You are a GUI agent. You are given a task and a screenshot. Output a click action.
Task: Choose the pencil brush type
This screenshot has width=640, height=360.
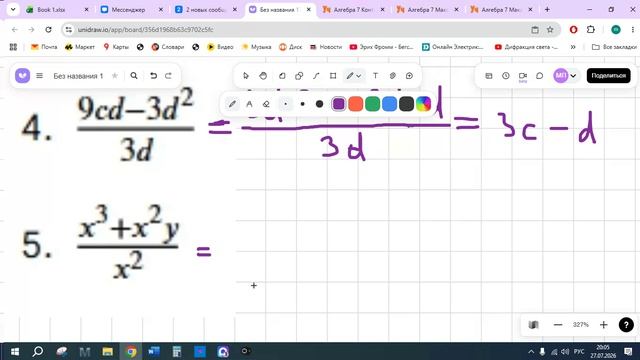click(232, 104)
